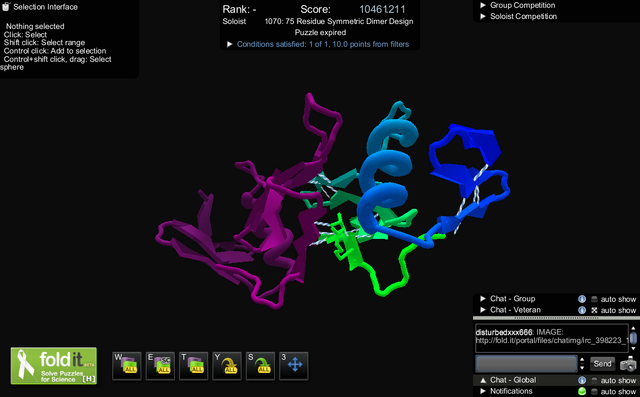Click the camera screenshot icon in chat
Image resolution: width=640 pixels, height=397 pixels.
click(628, 364)
